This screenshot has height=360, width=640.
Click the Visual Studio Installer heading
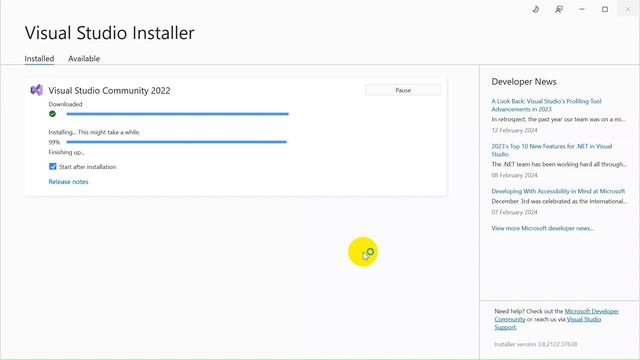(x=109, y=33)
